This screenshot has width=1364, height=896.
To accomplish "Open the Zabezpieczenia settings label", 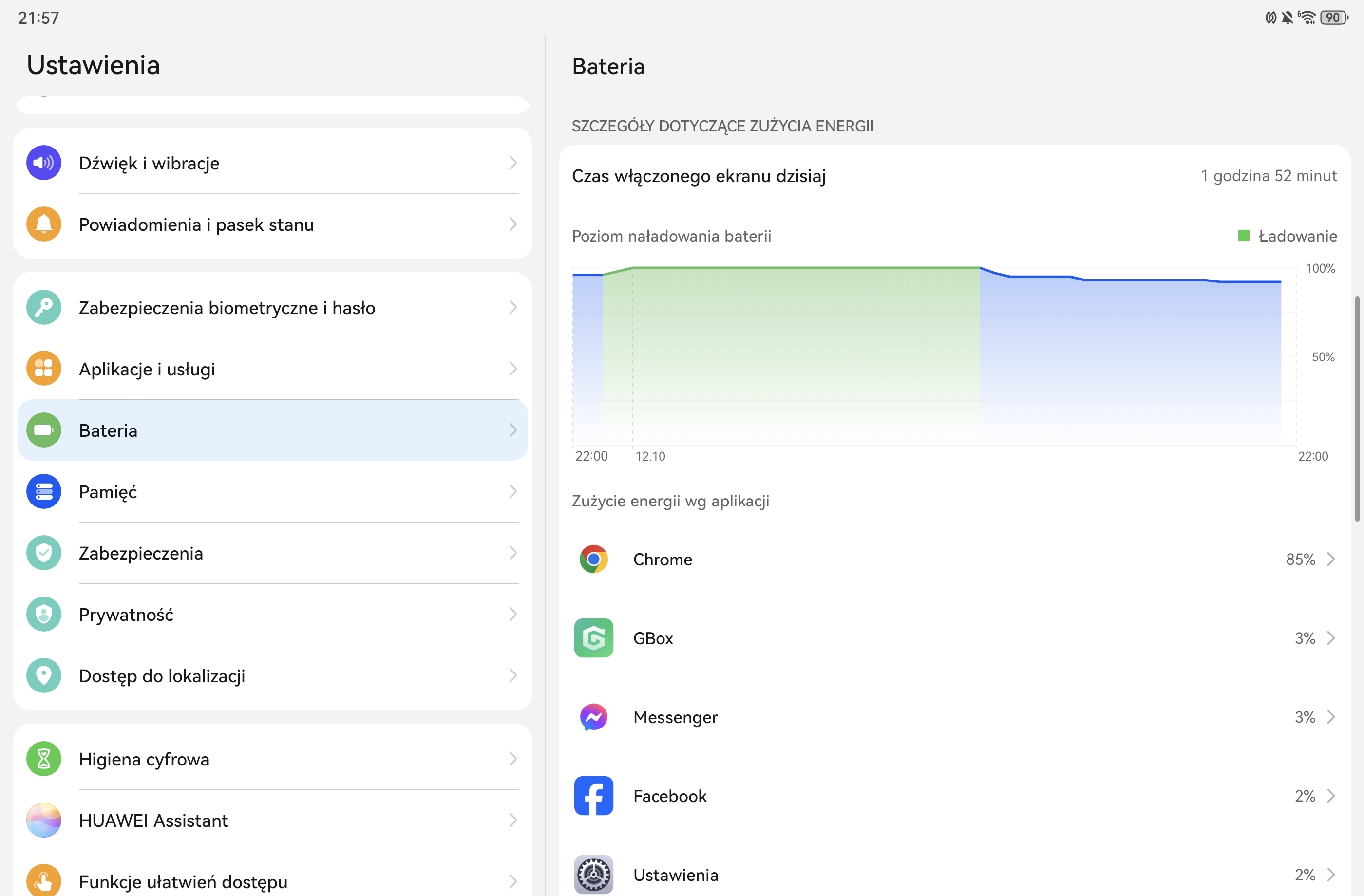I will click(141, 553).
